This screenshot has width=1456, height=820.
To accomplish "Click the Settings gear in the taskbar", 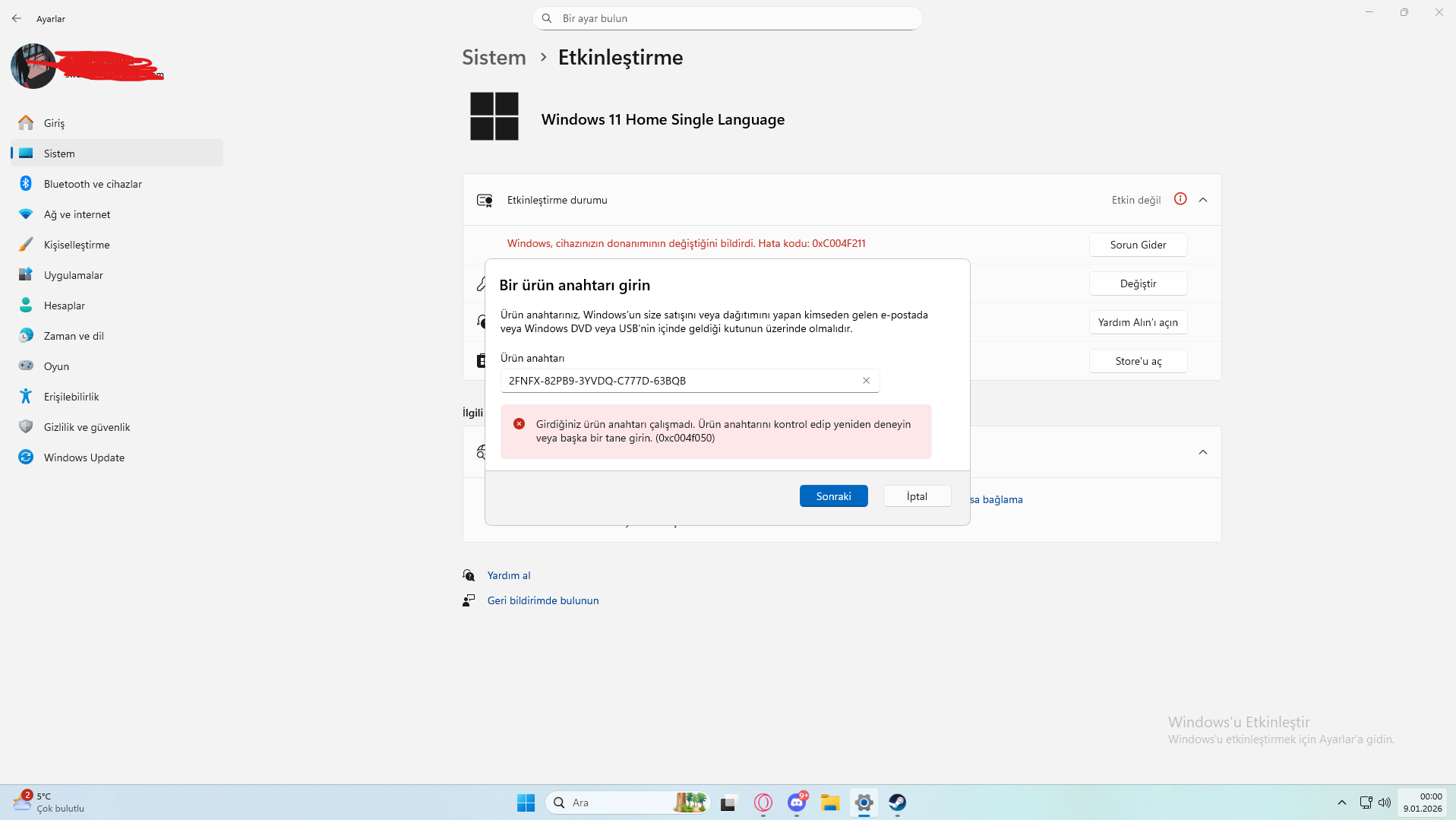I will point(864,803).
